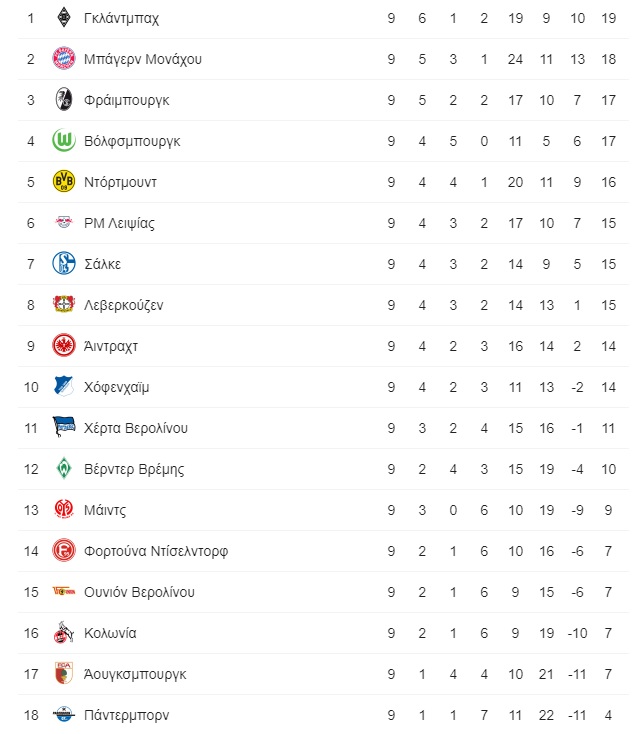
Task: Open the Φορτούνα Ντίσελντορφ team link
Action: pyautogui.click(x=156, y=551)
